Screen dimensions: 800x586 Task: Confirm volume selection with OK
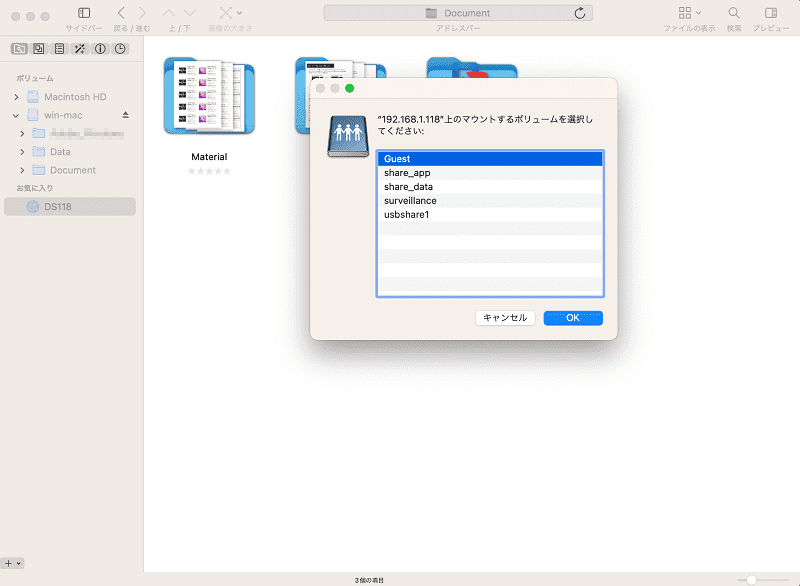pyautogui.click(x=573, y=318)
